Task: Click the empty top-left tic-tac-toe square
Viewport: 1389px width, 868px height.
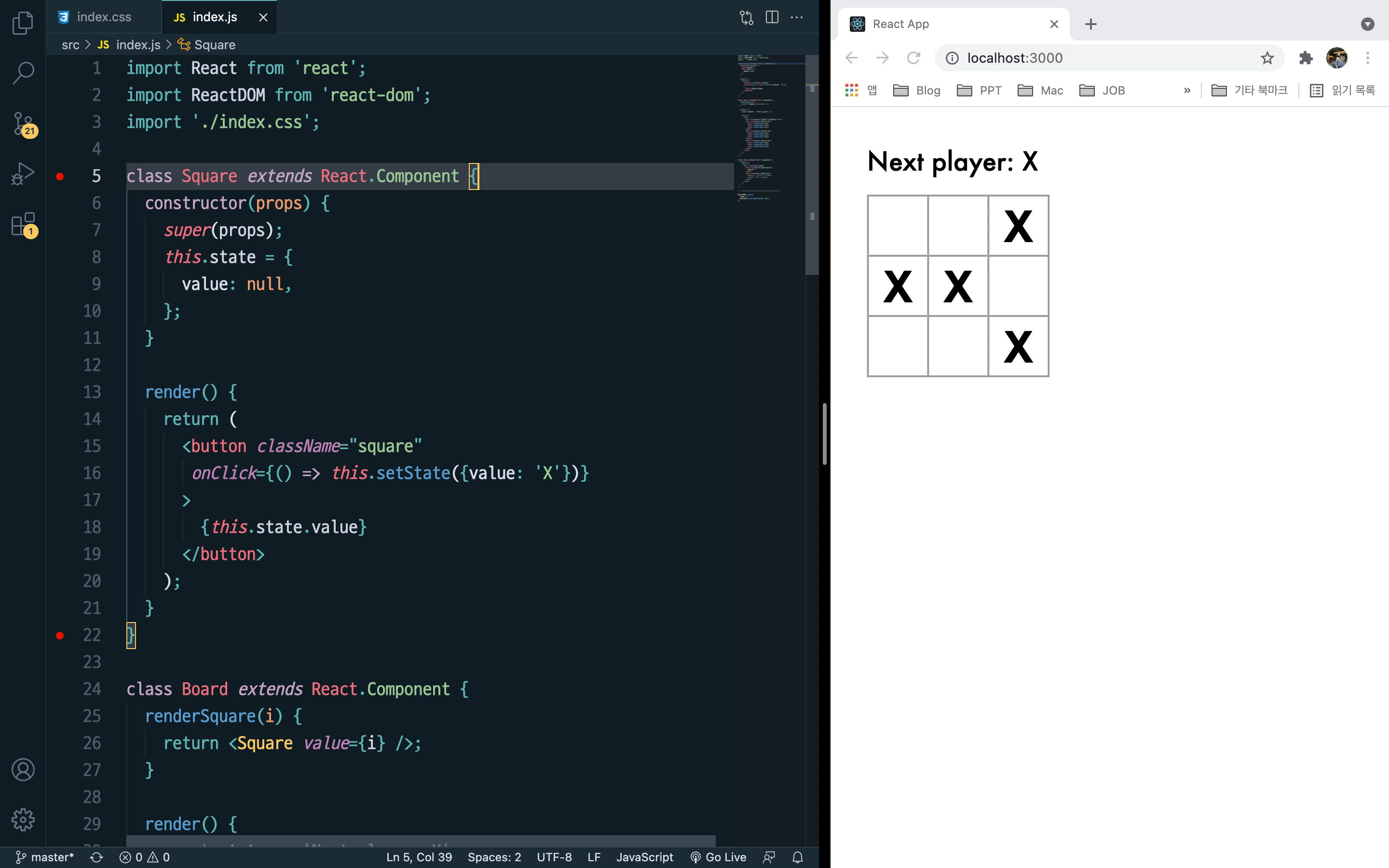Action: coord(898,226)
